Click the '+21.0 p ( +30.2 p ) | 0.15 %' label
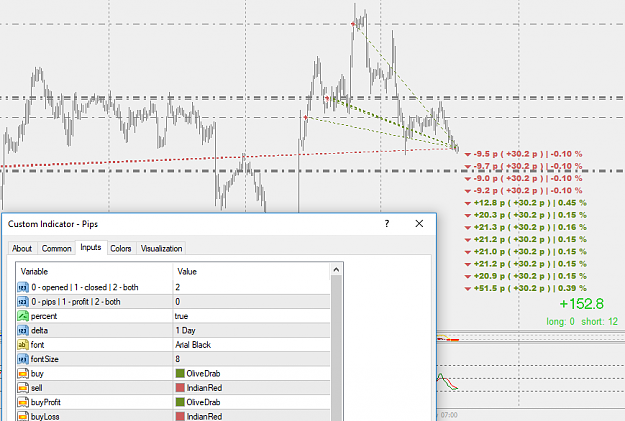The height and width of the screenshot is (421, 625). coord(530,252)
